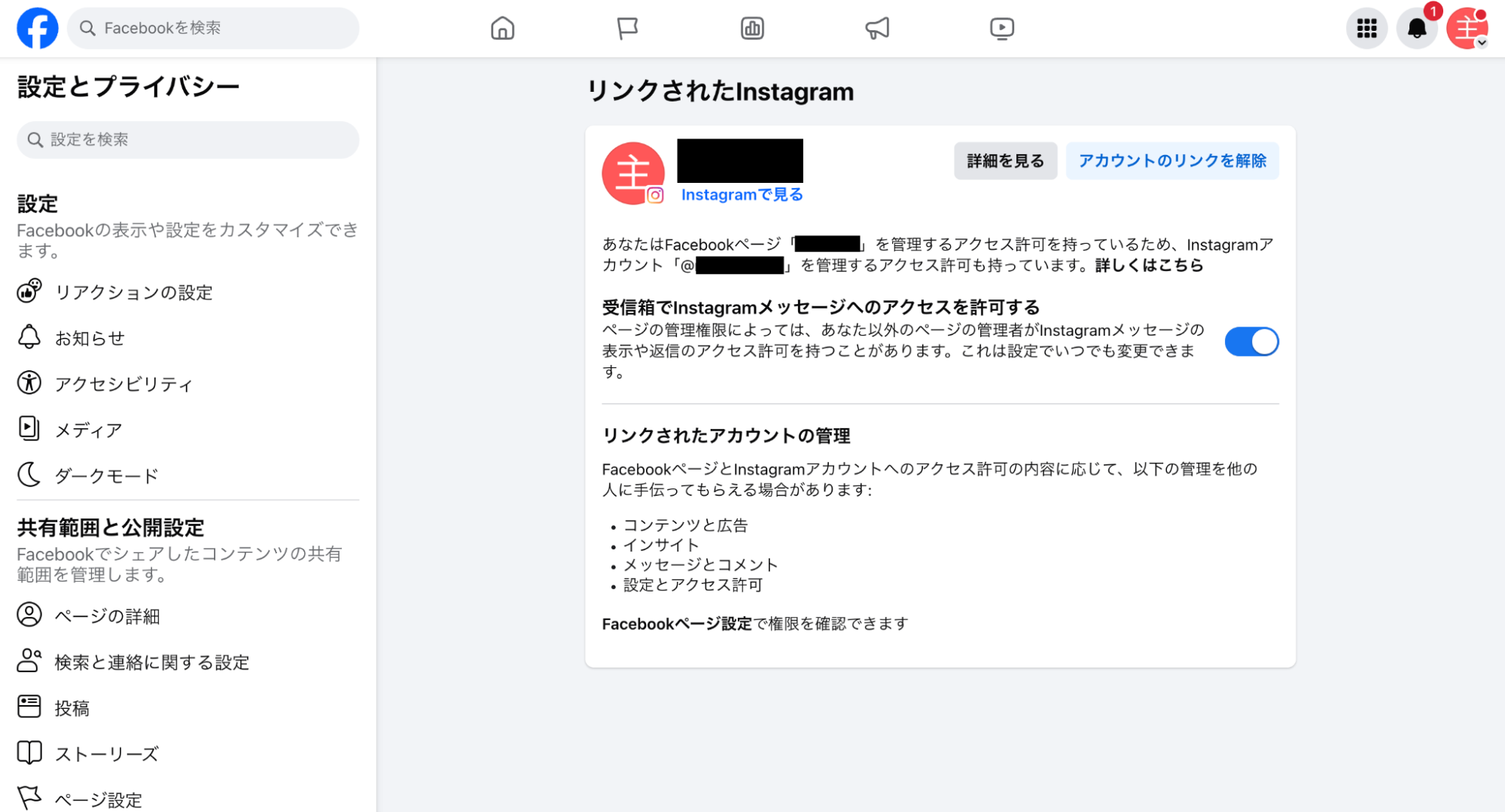Click the 検索と連絡に関する設定 label
The width and height of the screenshot is (1505, 812).
(152, 662)
